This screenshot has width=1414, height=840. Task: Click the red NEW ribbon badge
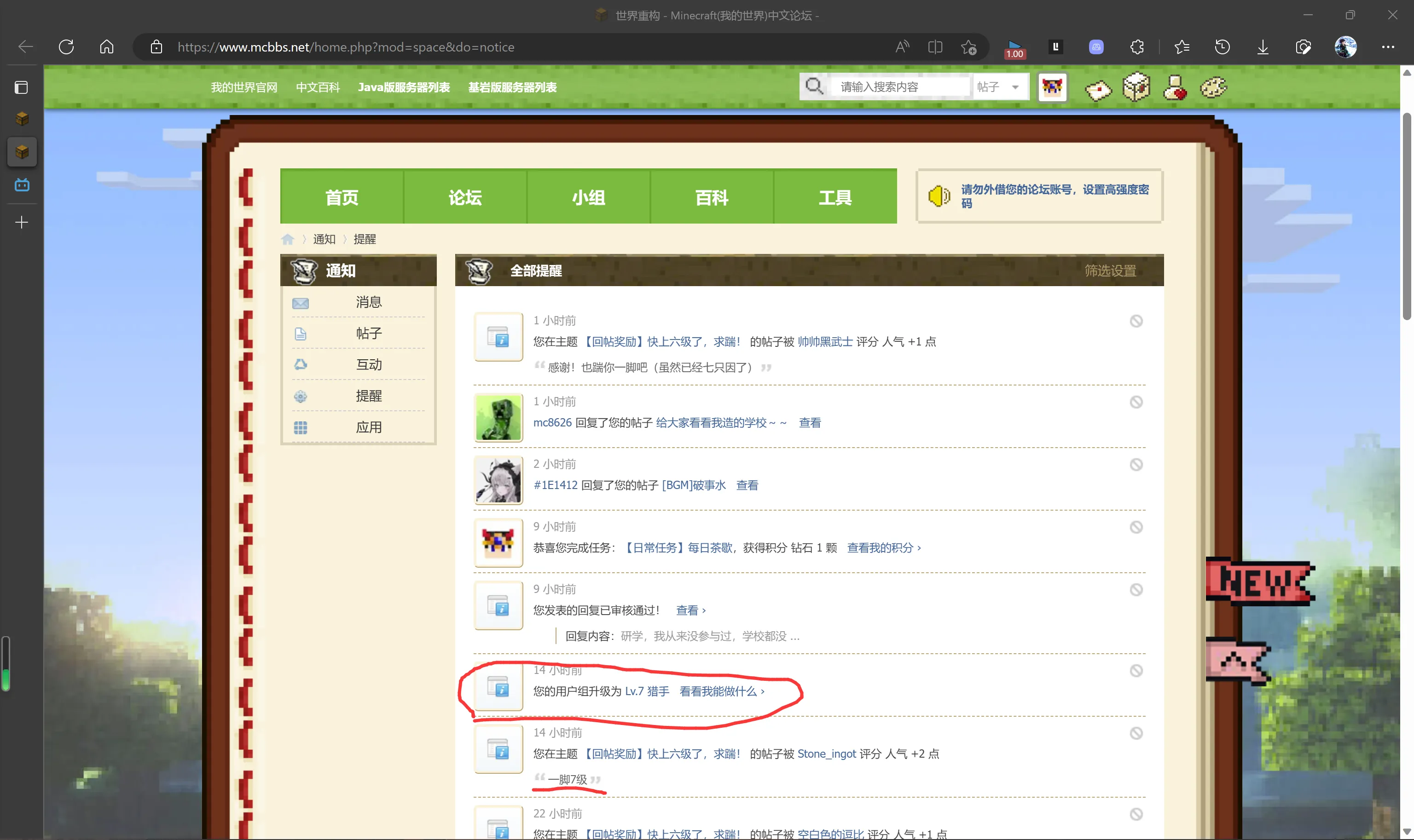click(x=1260, y=581)
